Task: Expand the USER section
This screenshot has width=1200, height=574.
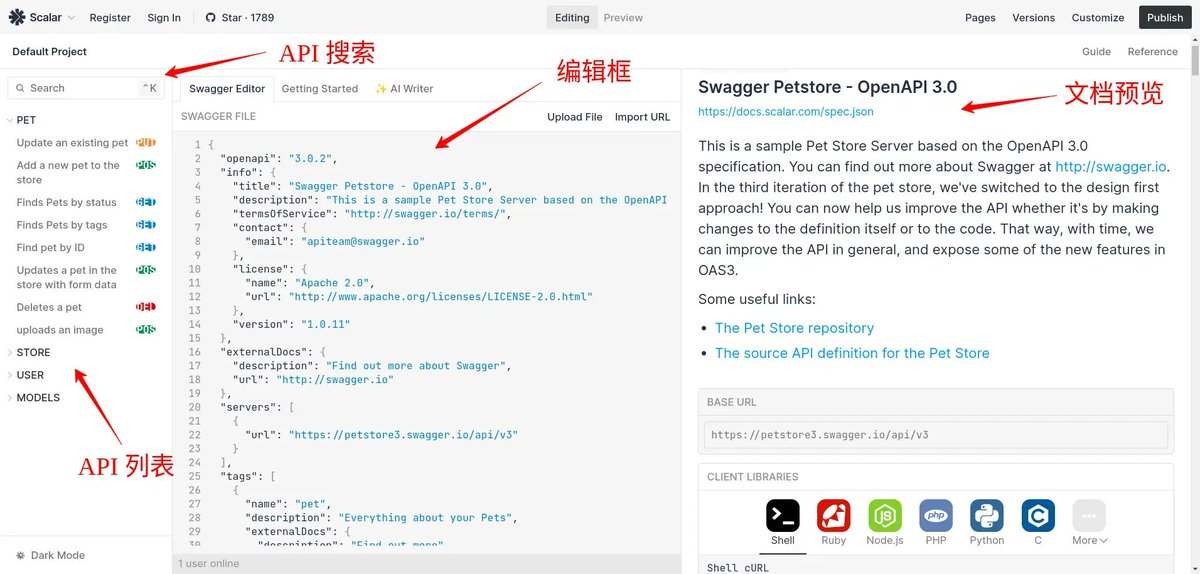Action: [30, 375]
